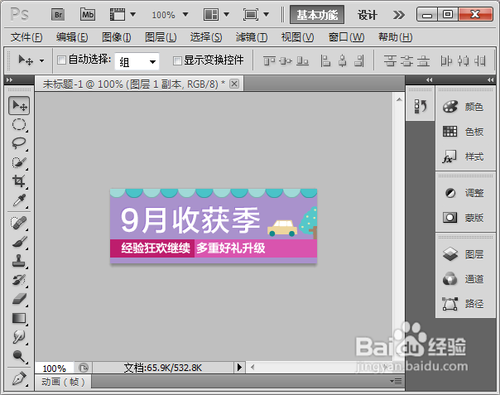Open the 帮助(H) menu
The height and width of the screenshot is (395, 500).
[395, 37]
